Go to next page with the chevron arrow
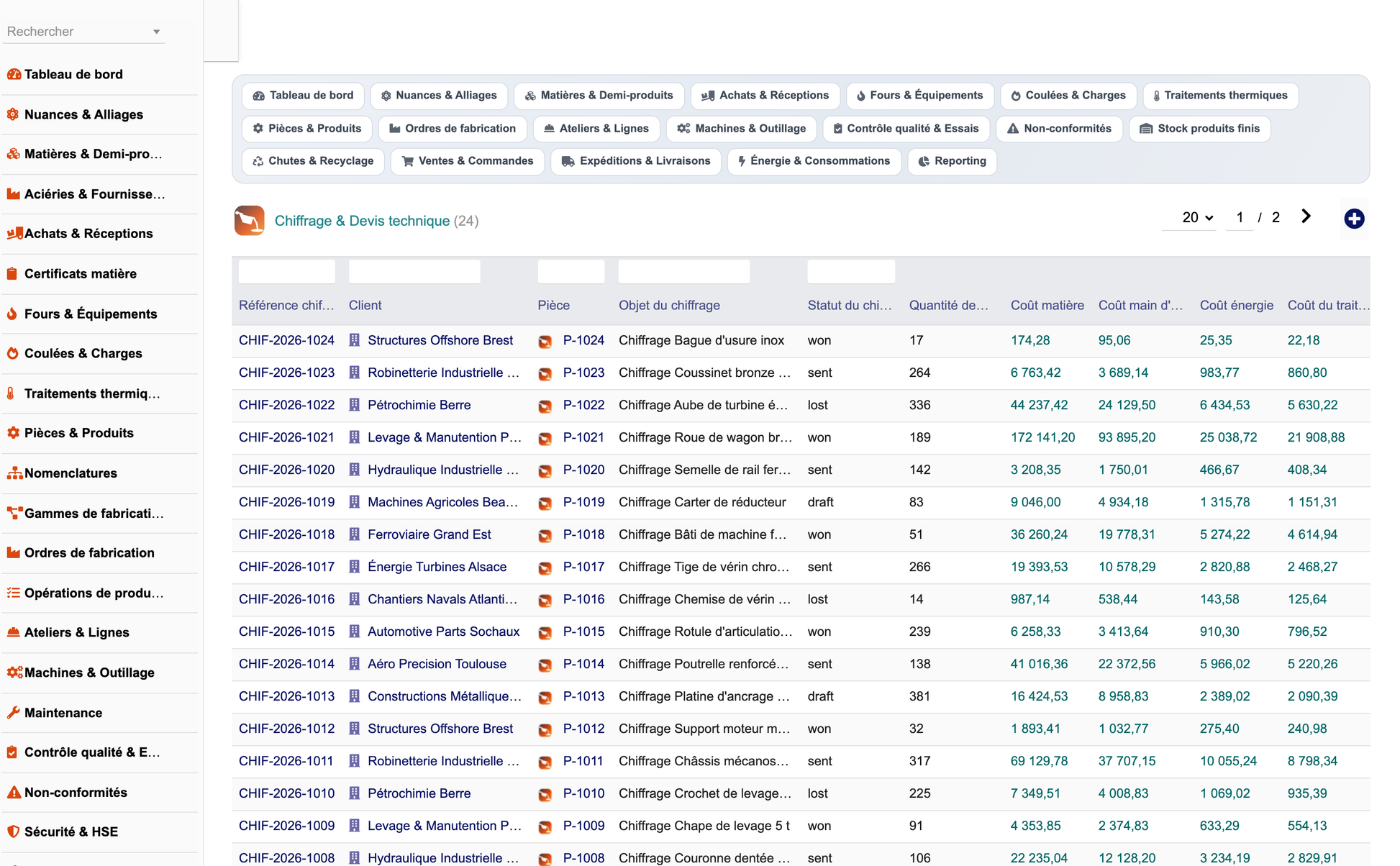 pyautogui.click(x=1306, y=216)
